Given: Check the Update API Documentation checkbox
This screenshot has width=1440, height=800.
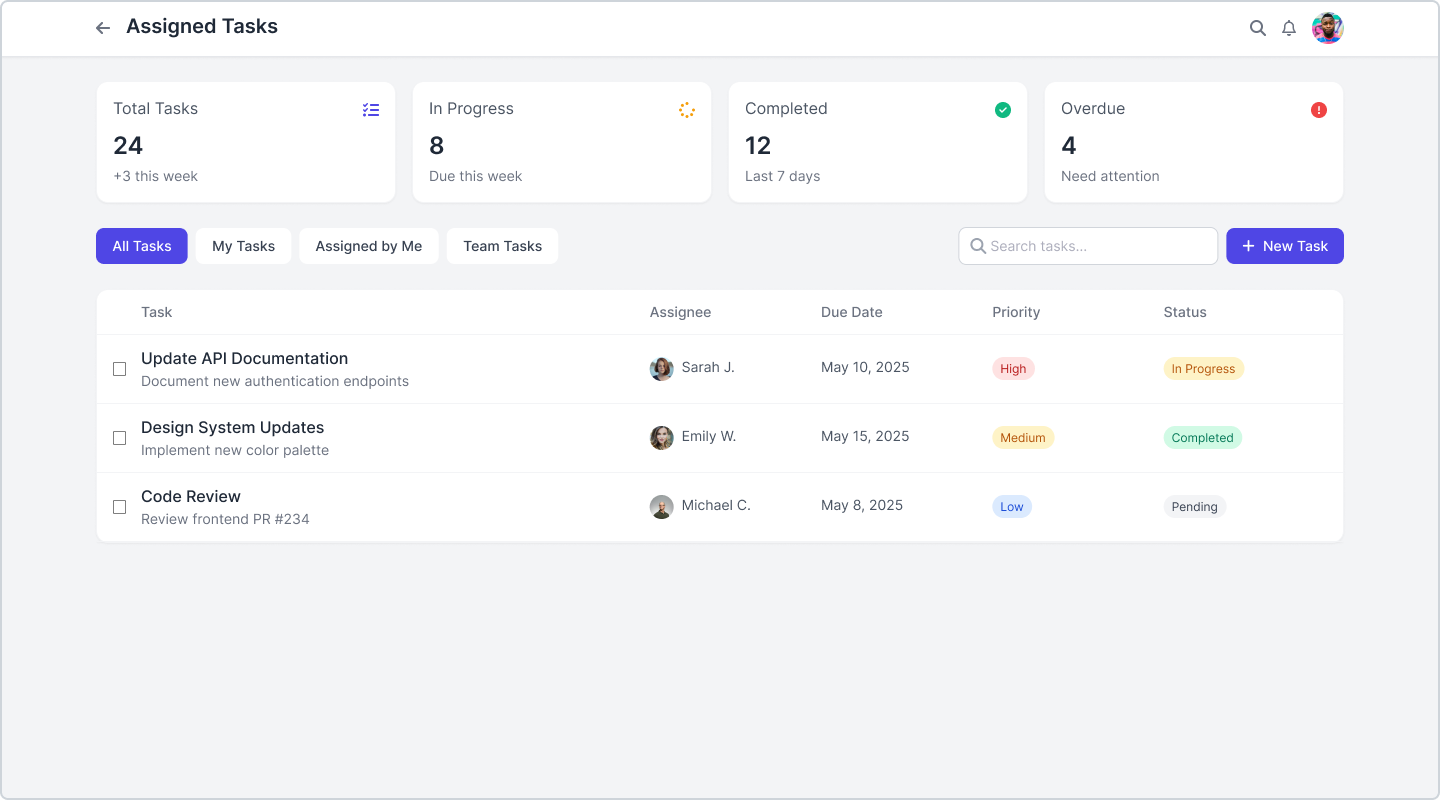Looking at the screenshot, I should pos(119,369).
